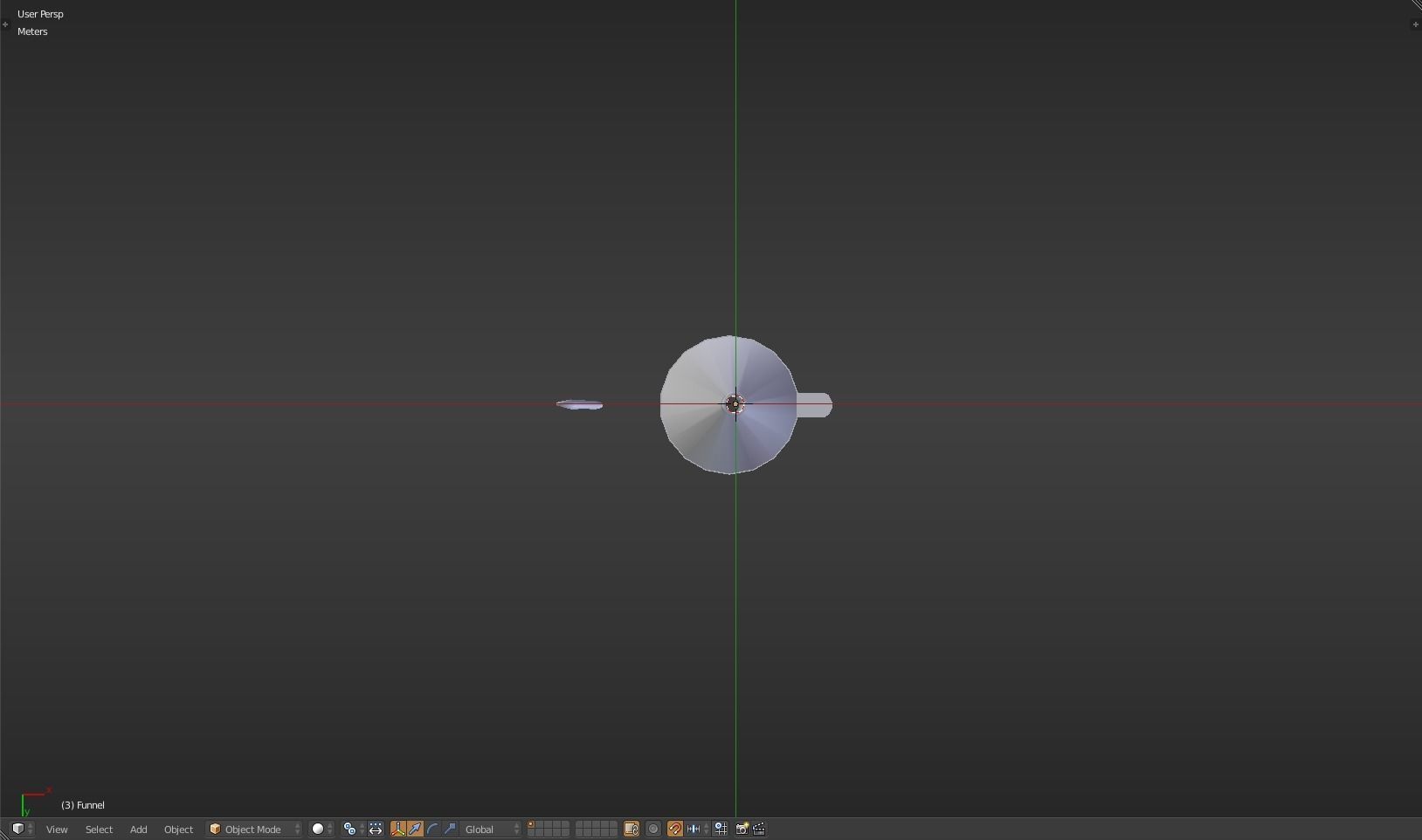This screenshot has width=1422, height=840.
Task: Click the Meters unit label
Action: coord(32,31)
